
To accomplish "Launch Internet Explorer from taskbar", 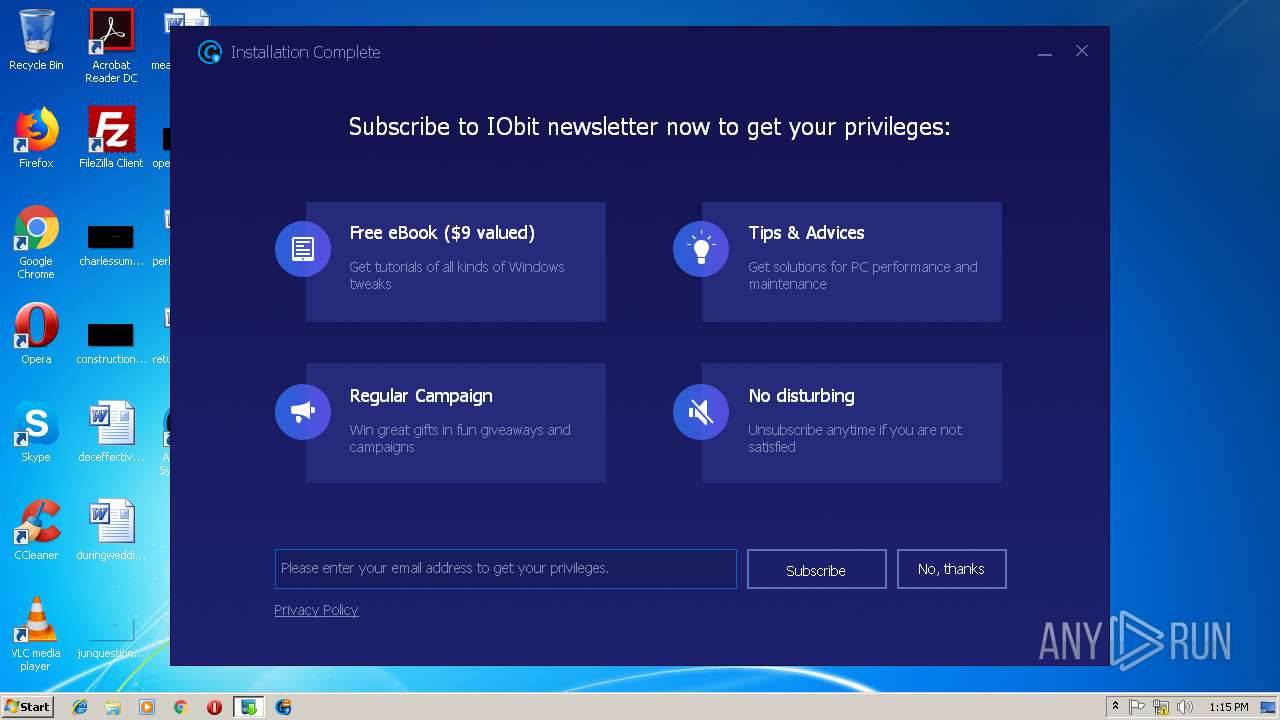I will coord(80,707).
